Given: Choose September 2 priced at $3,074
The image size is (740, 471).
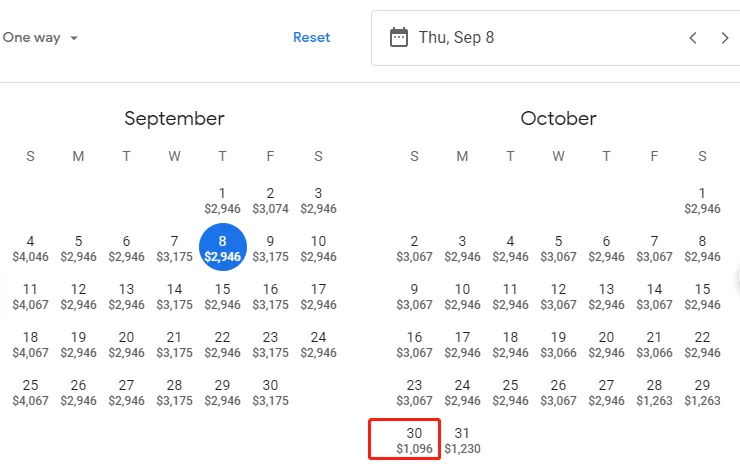Looking at the screenshot, I should click(x=270, y=200).
